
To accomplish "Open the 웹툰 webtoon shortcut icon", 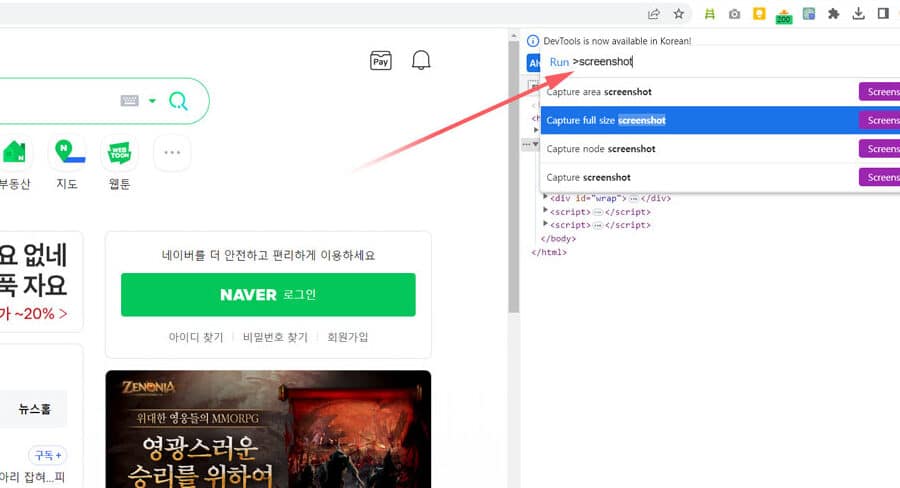I will click(x=119, y=153).
